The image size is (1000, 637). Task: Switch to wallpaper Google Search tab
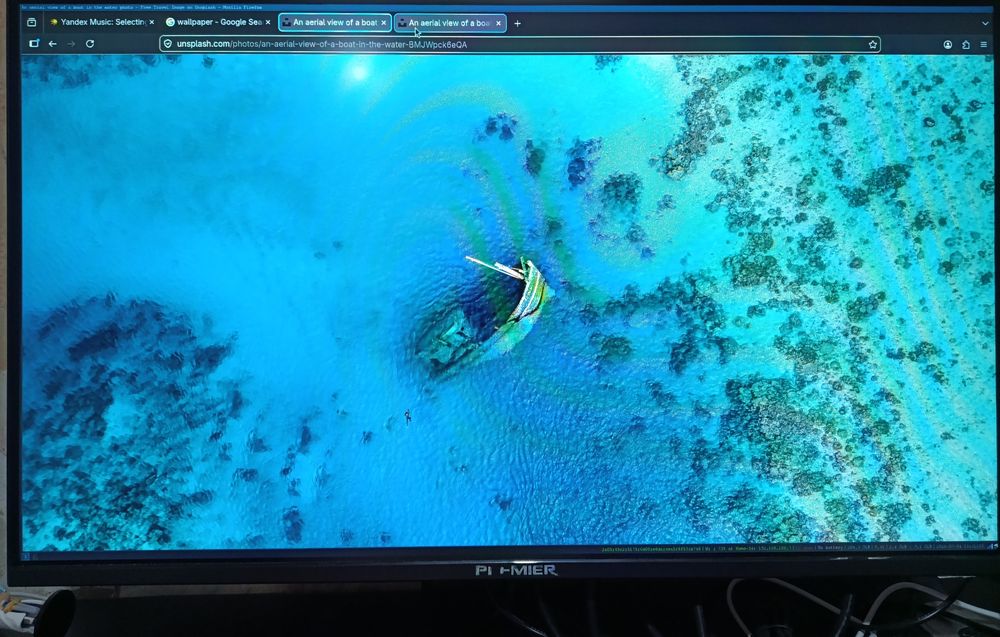pos(218,22)
